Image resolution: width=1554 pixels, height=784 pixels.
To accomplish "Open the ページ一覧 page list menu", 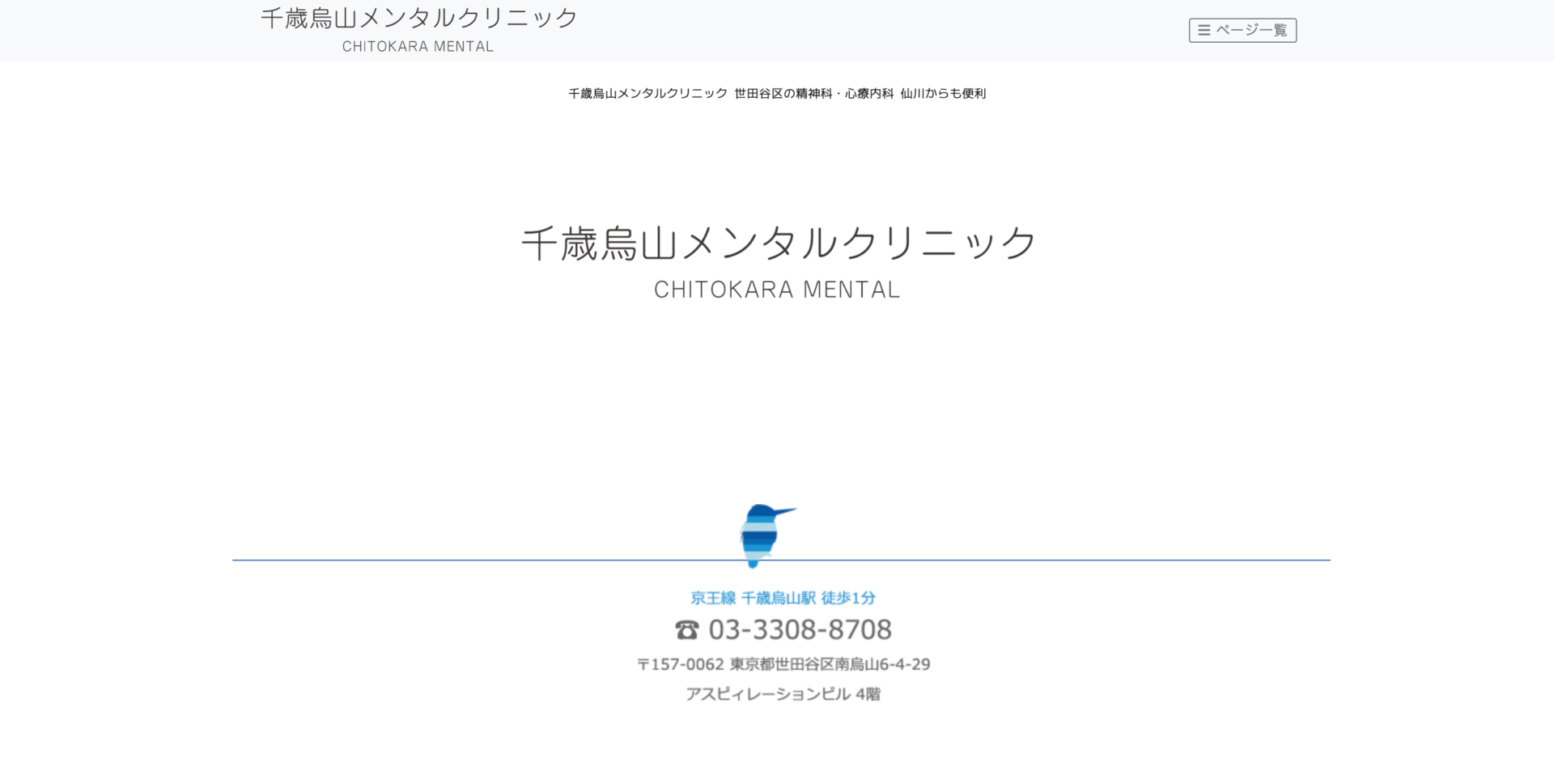I will point(1242,30).
